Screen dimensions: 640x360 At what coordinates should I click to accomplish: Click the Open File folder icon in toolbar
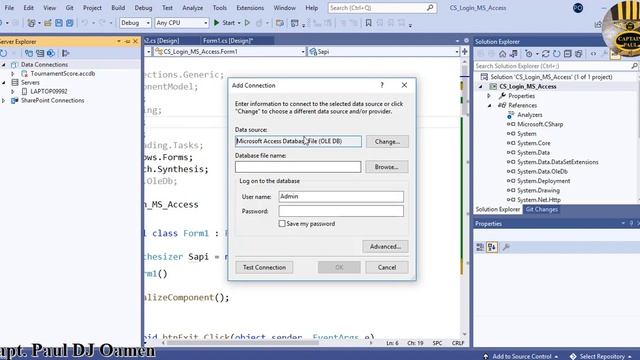(x=48, y=23)
